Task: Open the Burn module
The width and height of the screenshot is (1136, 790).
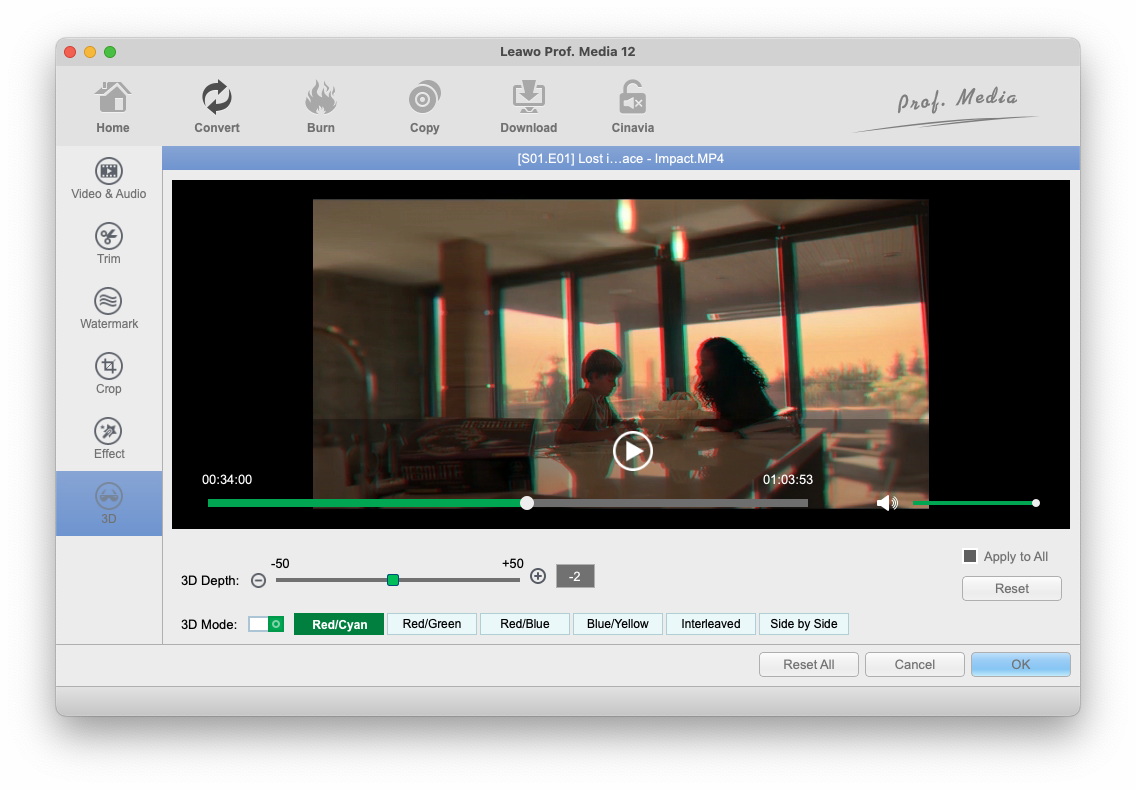Action: coord(321,107)
